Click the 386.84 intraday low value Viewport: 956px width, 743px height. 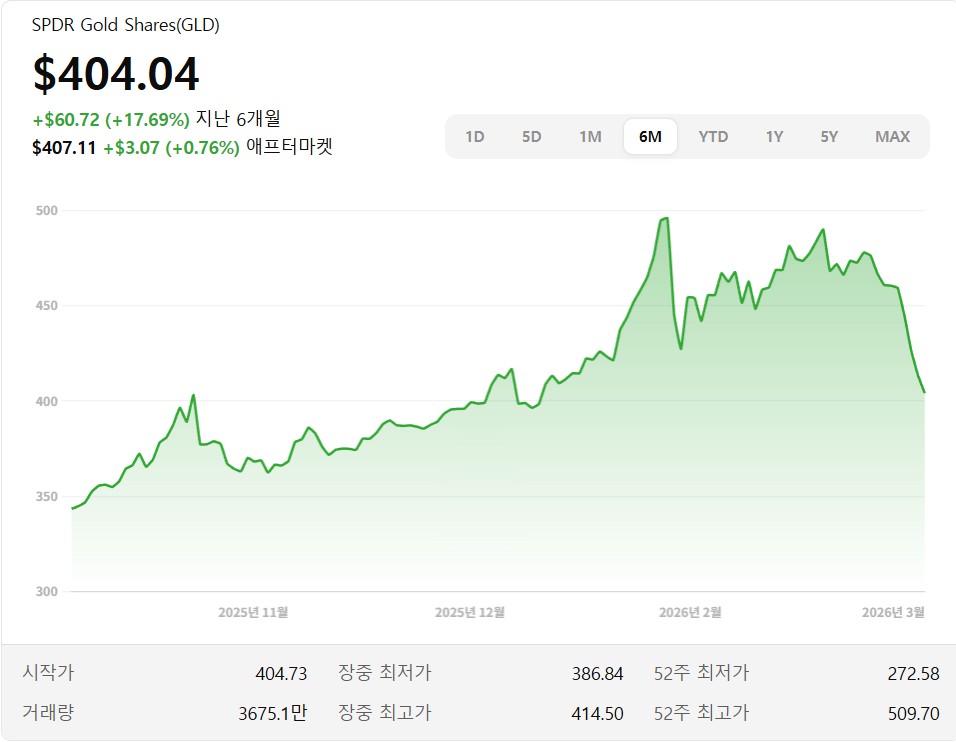(598, 674)
